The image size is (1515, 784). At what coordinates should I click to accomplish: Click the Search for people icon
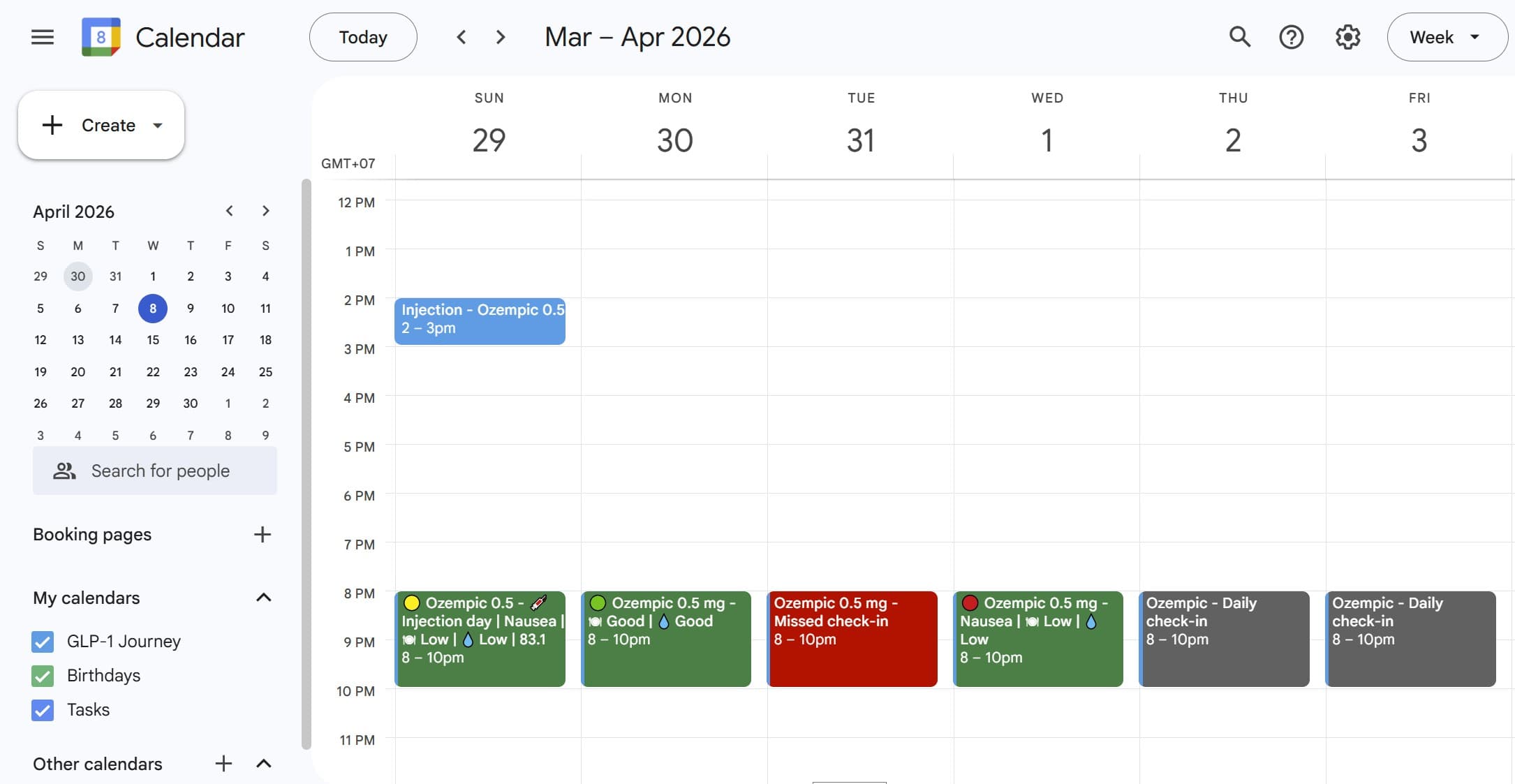point(64,471)
